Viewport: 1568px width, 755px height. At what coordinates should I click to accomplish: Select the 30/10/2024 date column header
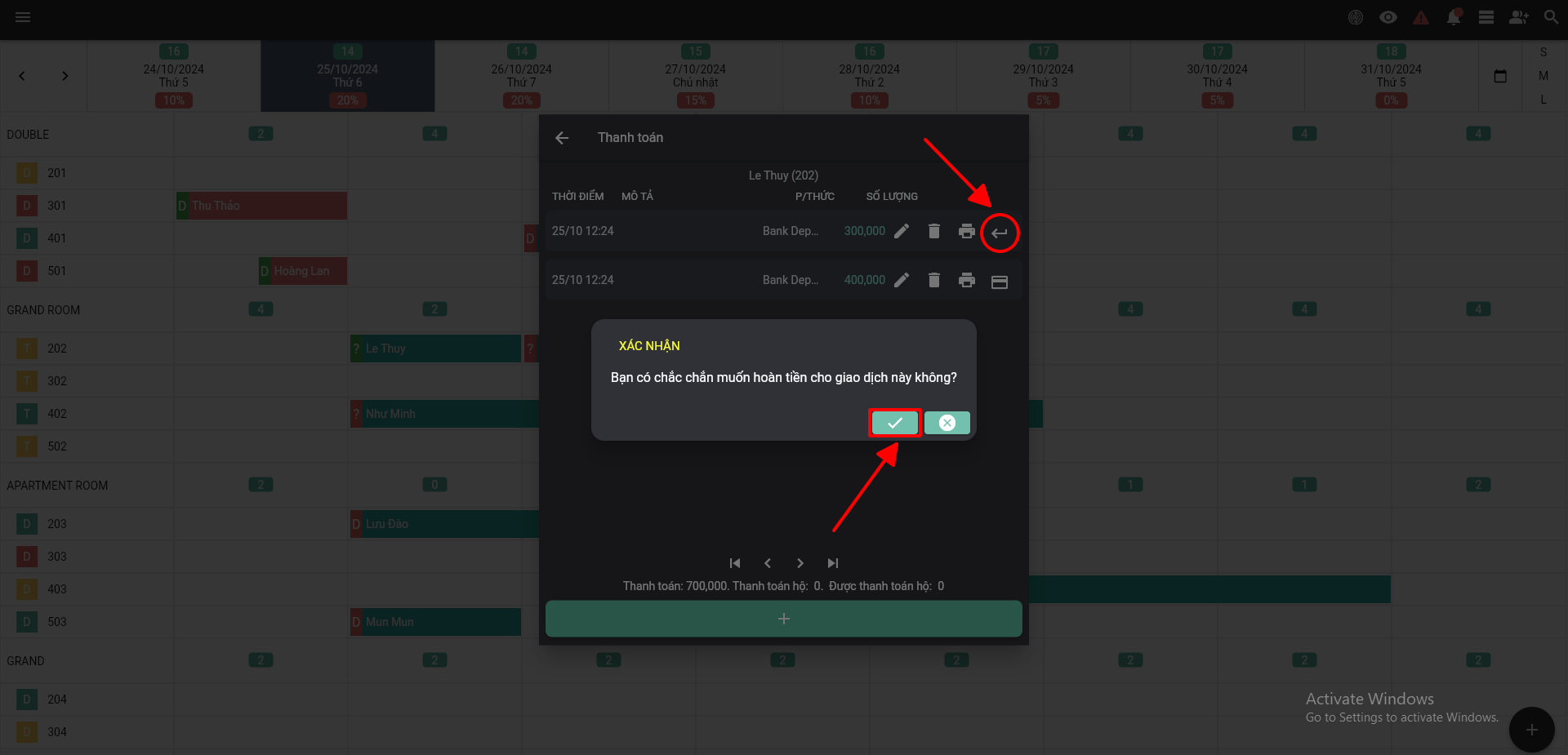[1218, 76]
